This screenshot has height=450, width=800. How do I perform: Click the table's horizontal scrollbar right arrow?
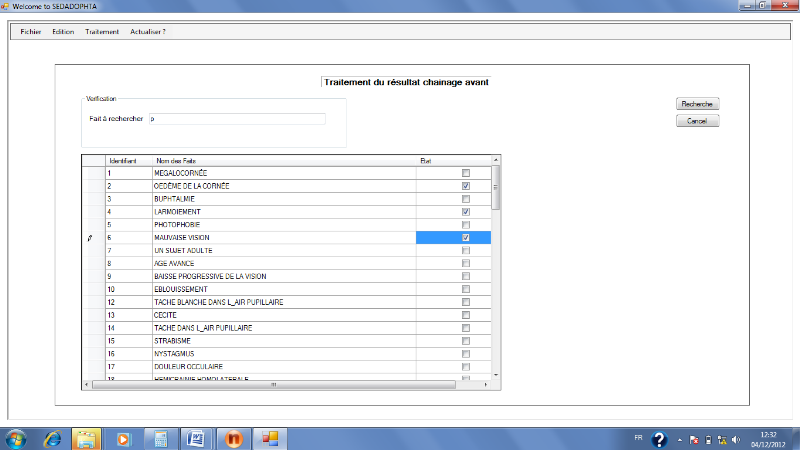point(485,385)
